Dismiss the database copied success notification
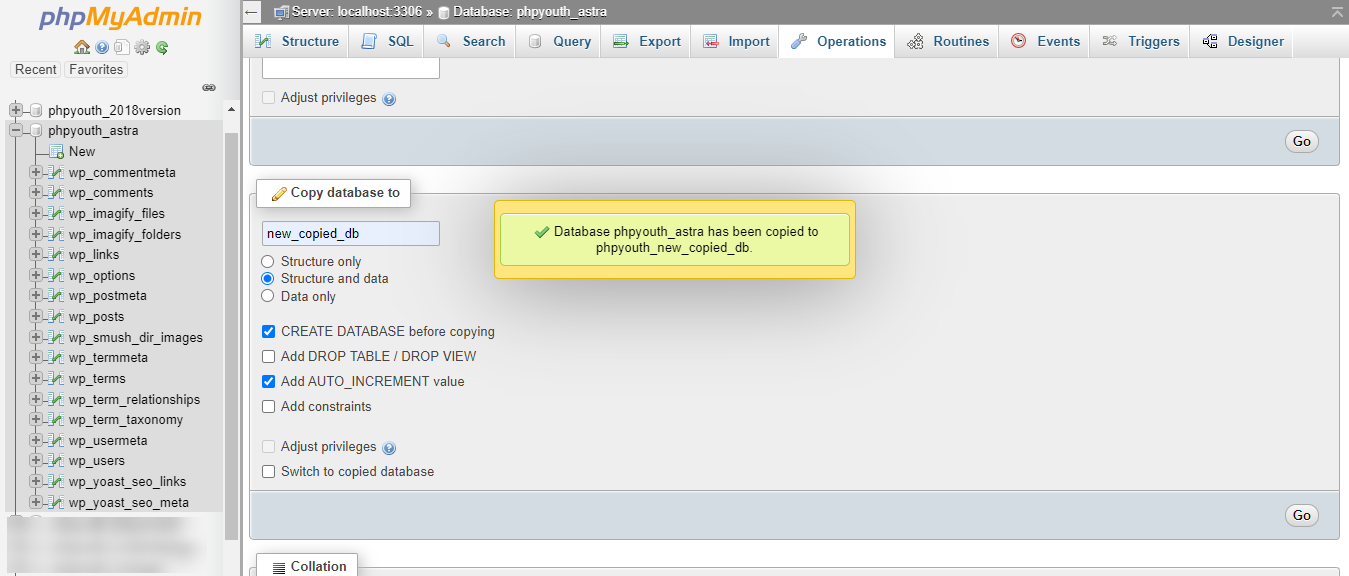This screenshot has height=576, width=1349. tap(675, 239)
